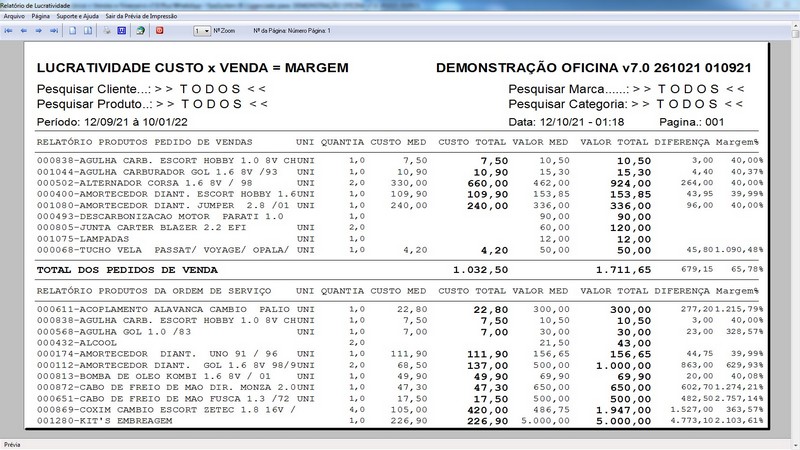This screenshot has height=450, width=800.
Task: Click row '000872-CABO DE FREIO DE MAO DIR. MONZA'
Action: 400,388
